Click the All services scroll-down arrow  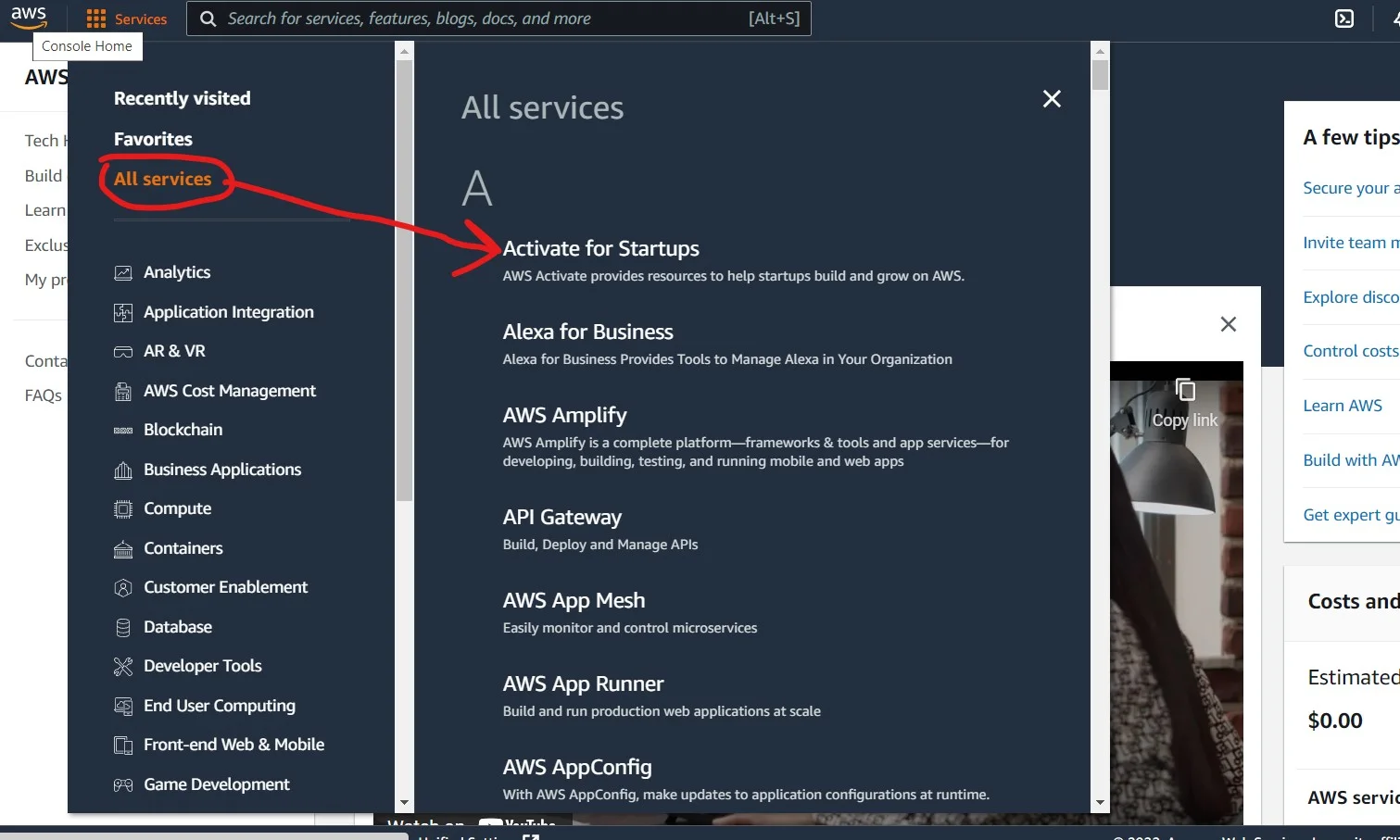[x=1100, y=803]
